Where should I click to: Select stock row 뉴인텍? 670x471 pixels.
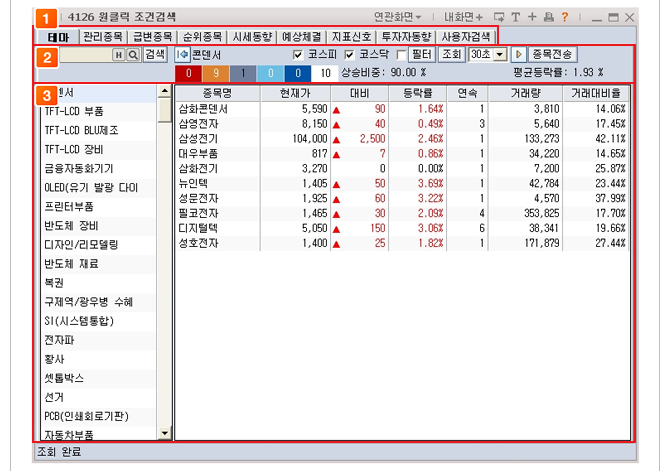402,183
